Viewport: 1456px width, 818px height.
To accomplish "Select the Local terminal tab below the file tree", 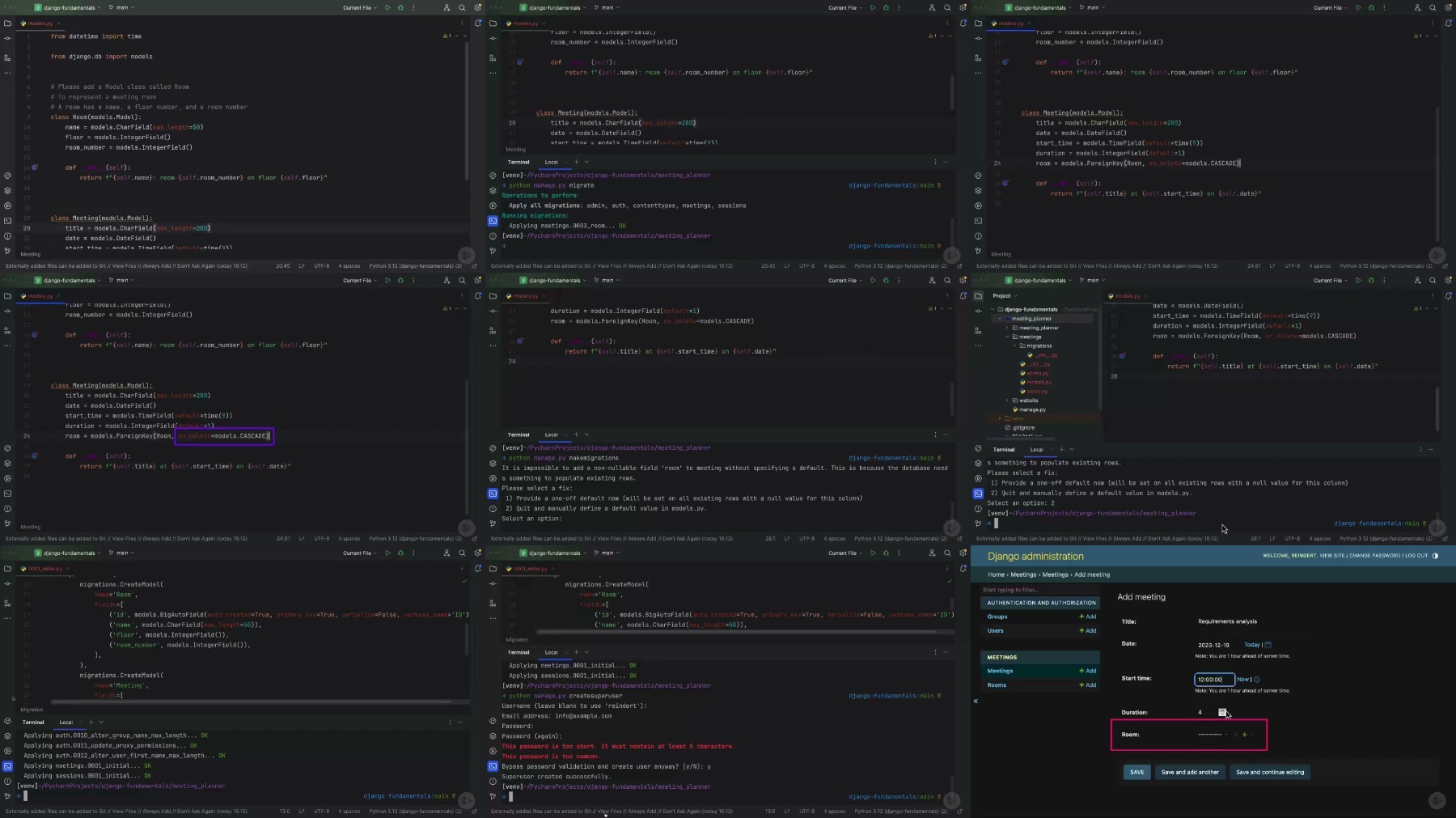I will pos(1036,449).
